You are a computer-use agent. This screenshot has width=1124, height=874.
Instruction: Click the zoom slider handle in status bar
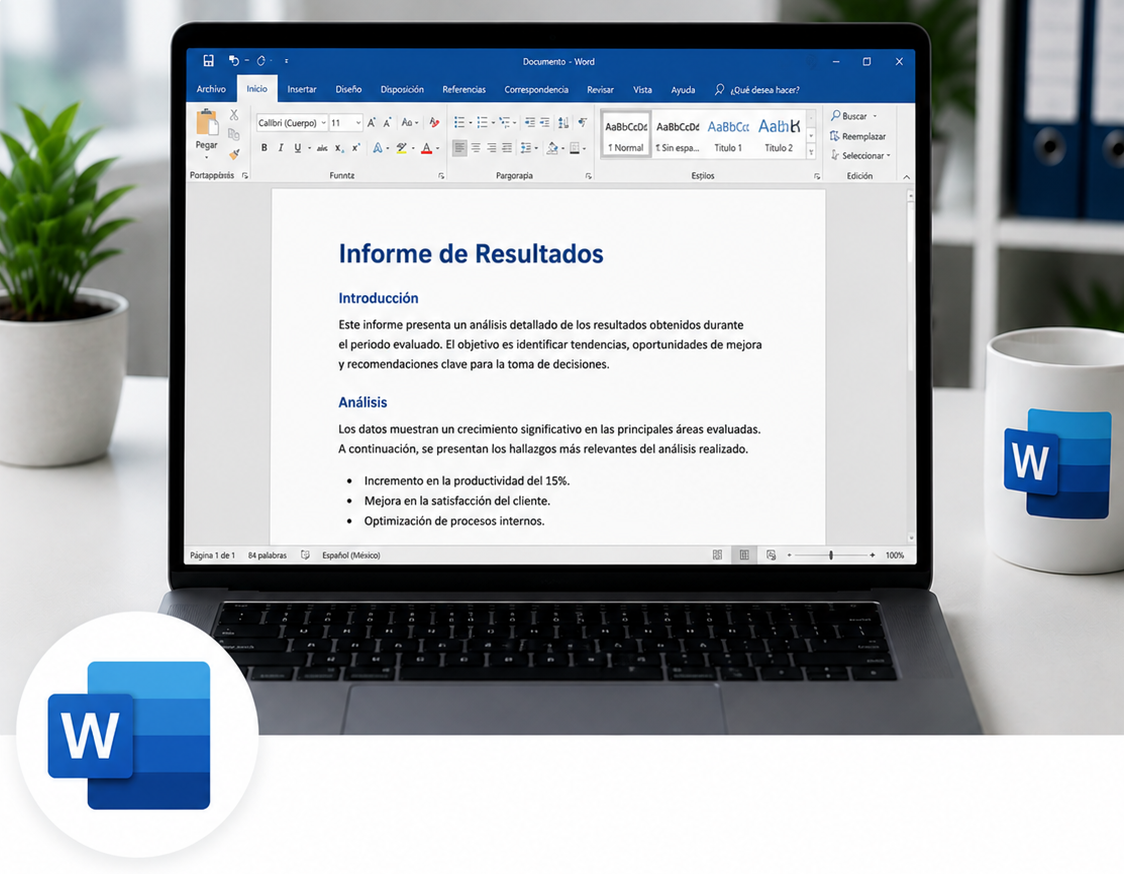click(x=831, y=555)
